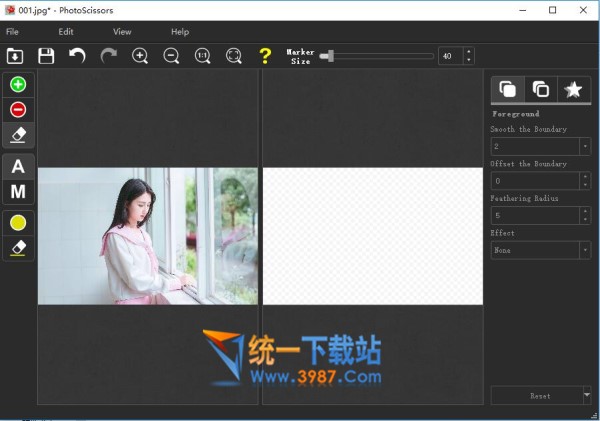The image size is (600, 421).
Task: Zoom out of the image
Action: (171, 56)
